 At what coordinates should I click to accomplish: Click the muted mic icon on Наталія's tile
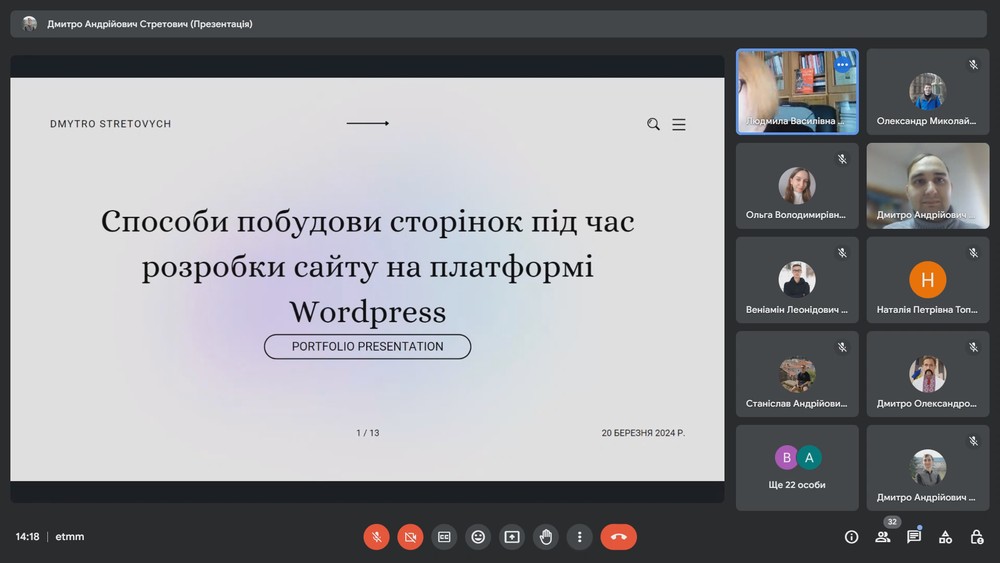tap(973, 252)
